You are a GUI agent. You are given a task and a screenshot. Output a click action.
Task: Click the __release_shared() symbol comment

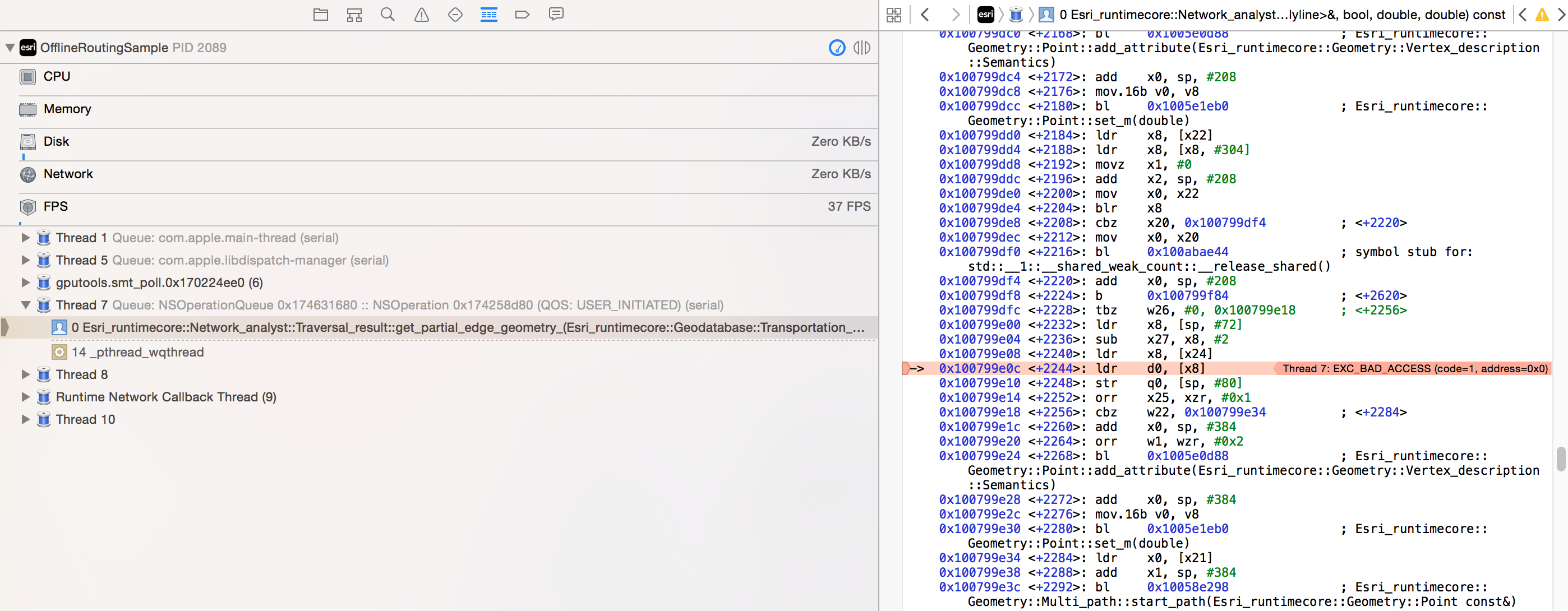pyautogui.click(x=1149, y=267)
